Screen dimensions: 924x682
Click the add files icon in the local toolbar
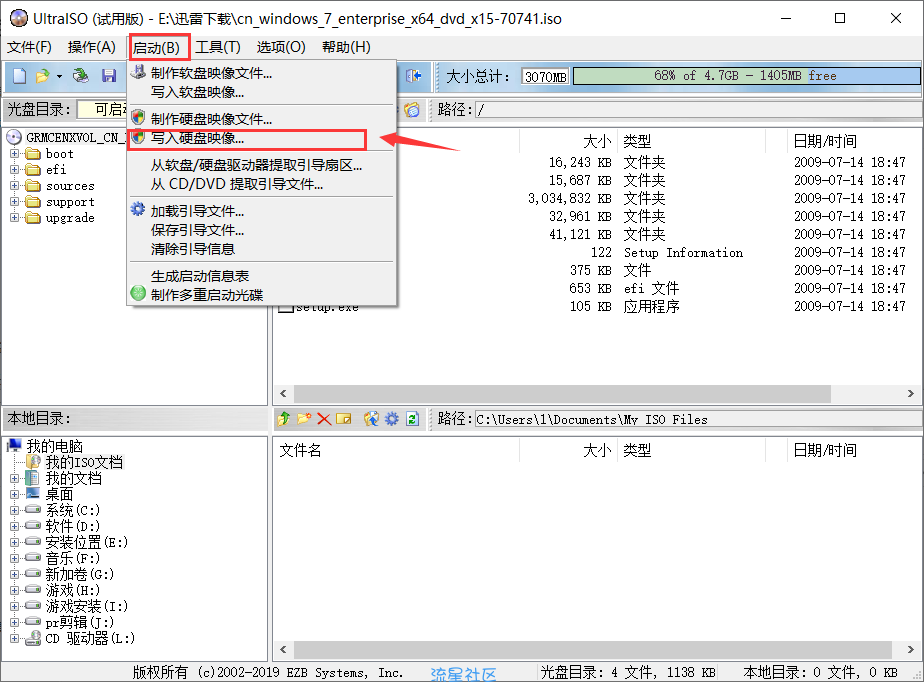point(371,419)
